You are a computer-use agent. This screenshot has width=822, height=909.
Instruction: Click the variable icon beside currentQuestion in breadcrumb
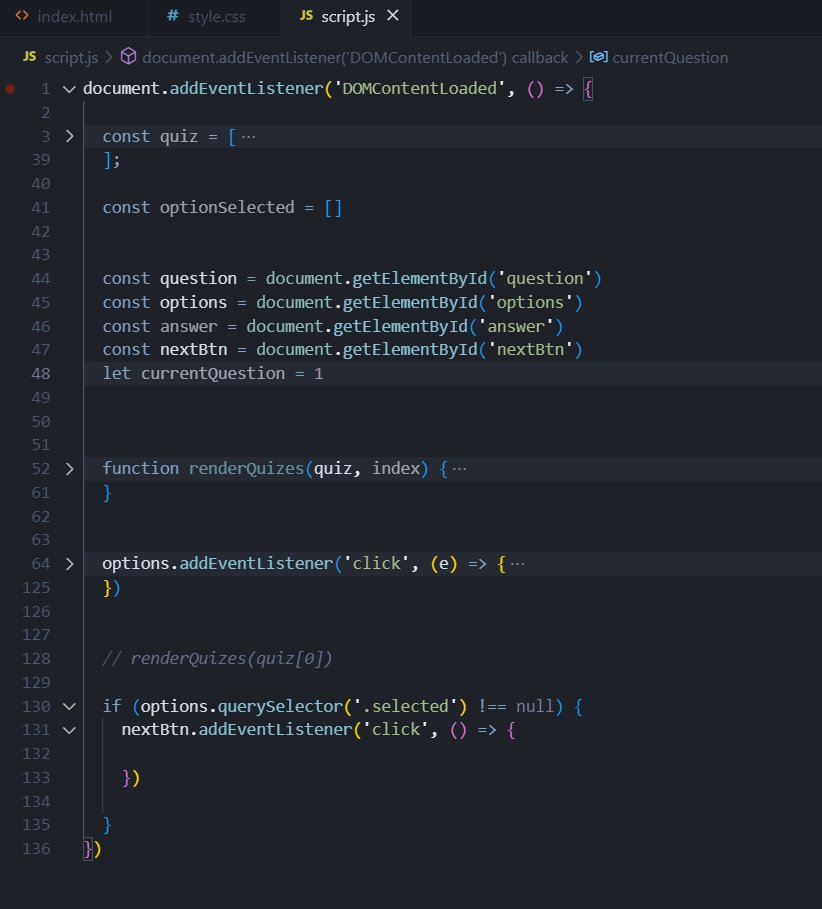pyautogui.click(x=597, y=57)
